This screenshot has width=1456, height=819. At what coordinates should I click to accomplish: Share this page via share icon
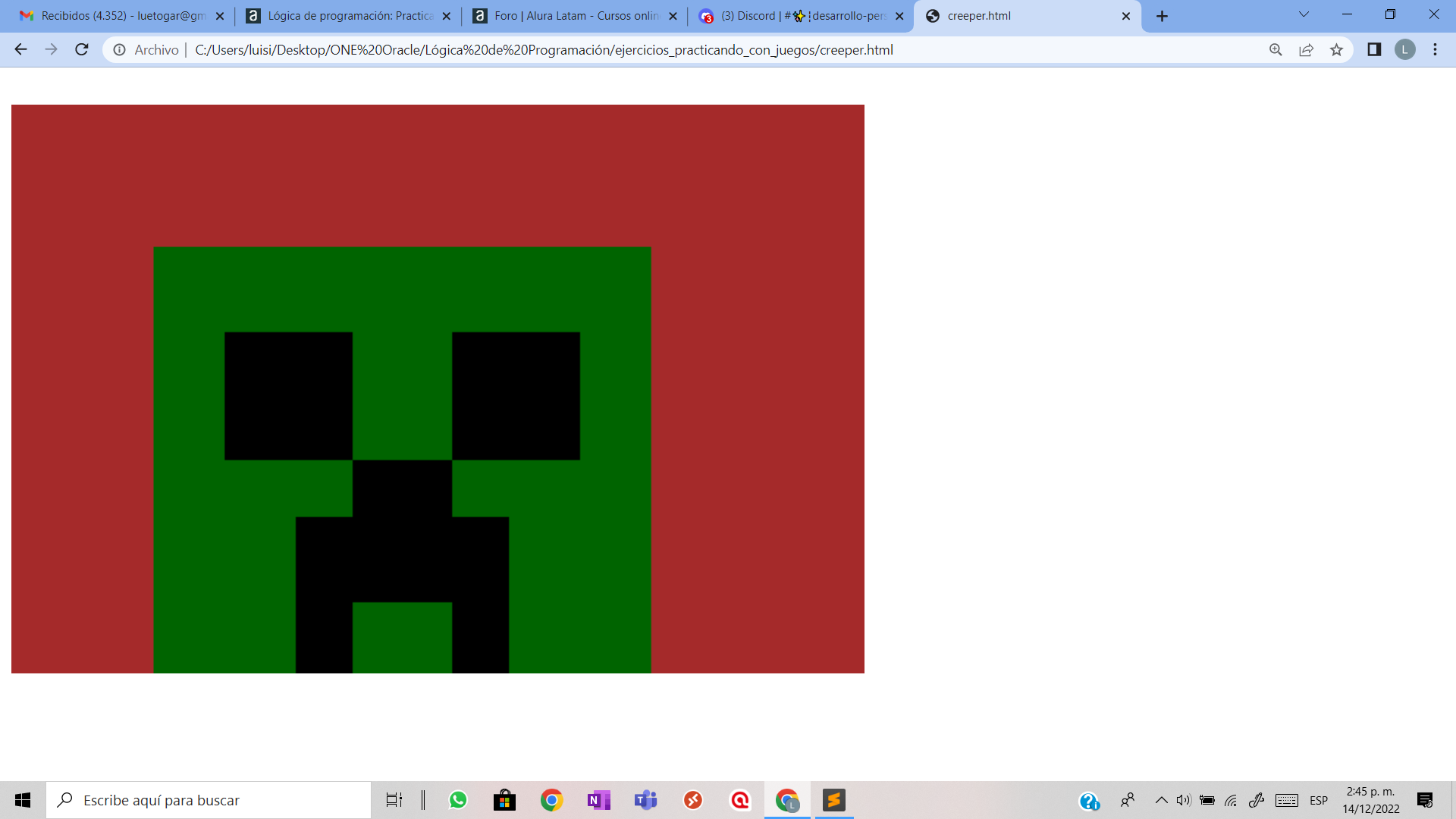pos(1306,49)
